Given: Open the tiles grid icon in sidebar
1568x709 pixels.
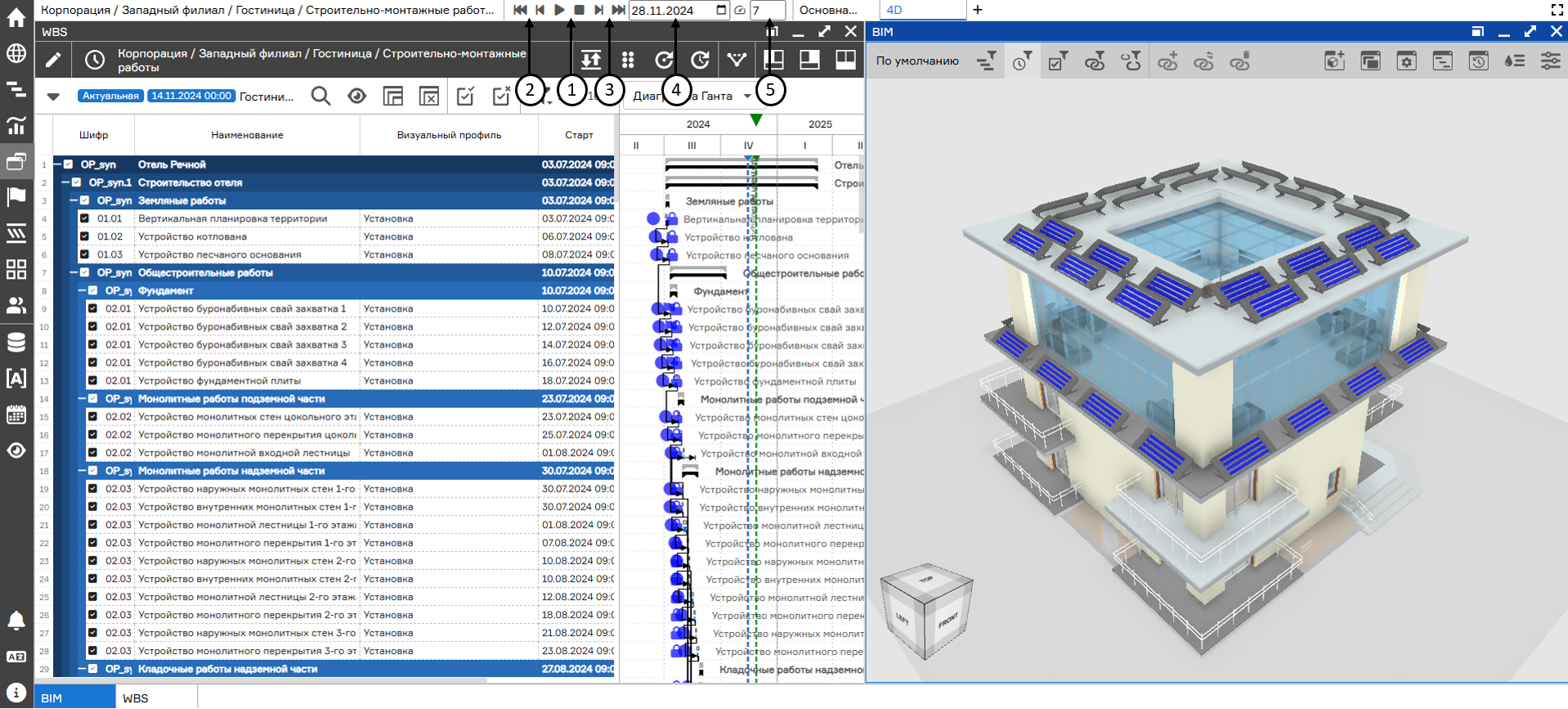Looking at the screenshot, I should click(x=16, y=269).
